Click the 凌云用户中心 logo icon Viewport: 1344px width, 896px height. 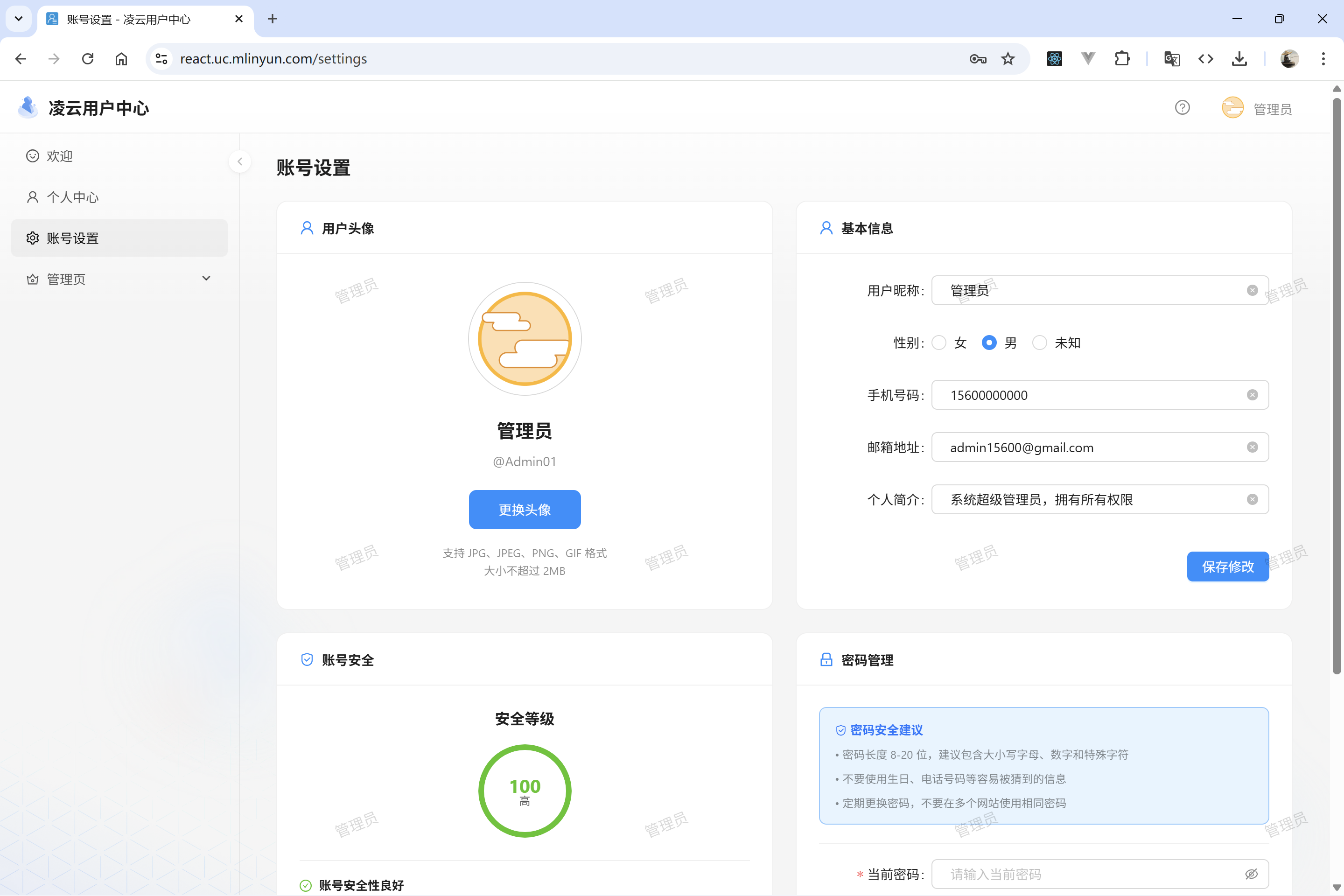pos(28,107)
